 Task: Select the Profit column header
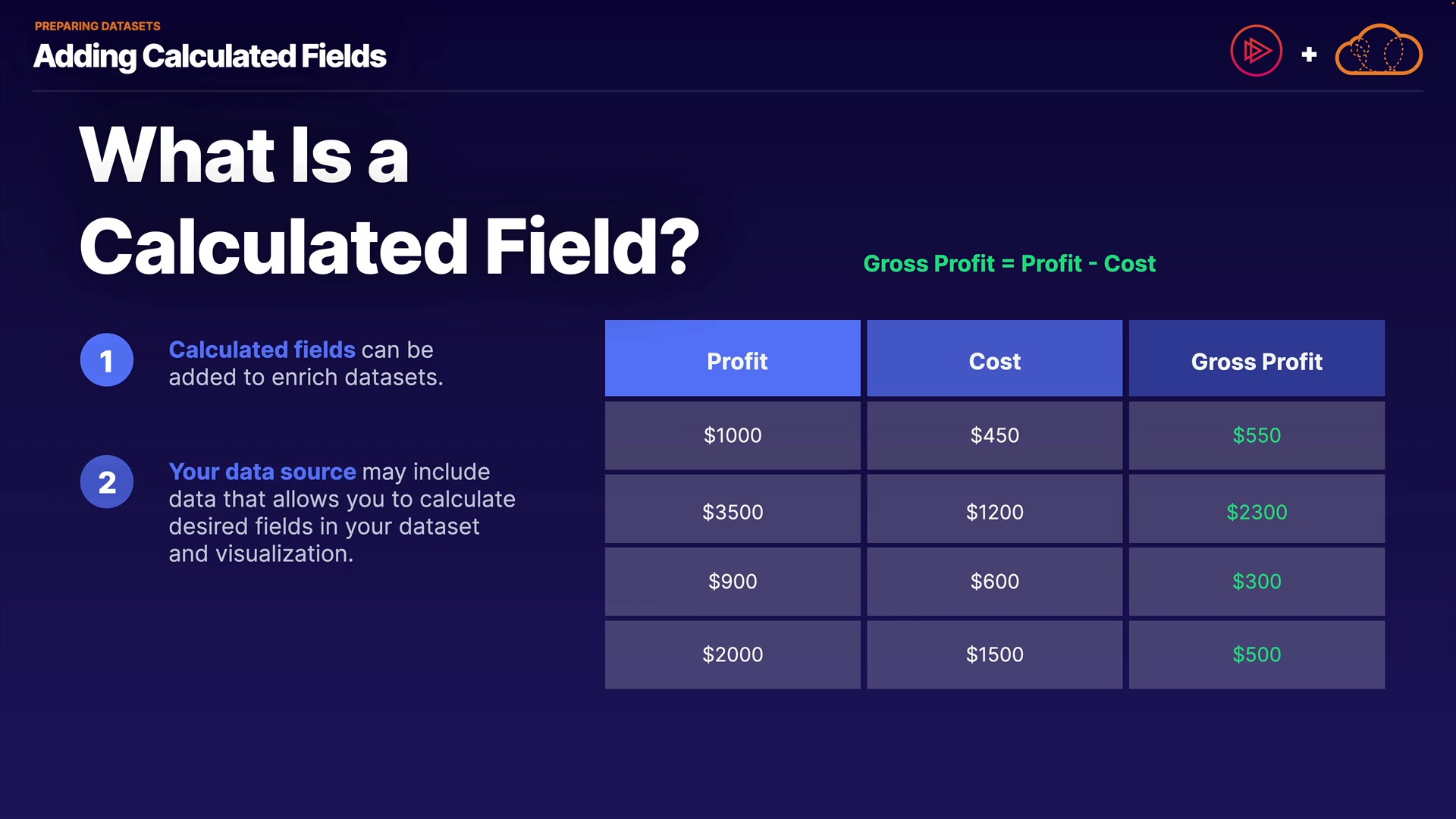coord(733,359)
